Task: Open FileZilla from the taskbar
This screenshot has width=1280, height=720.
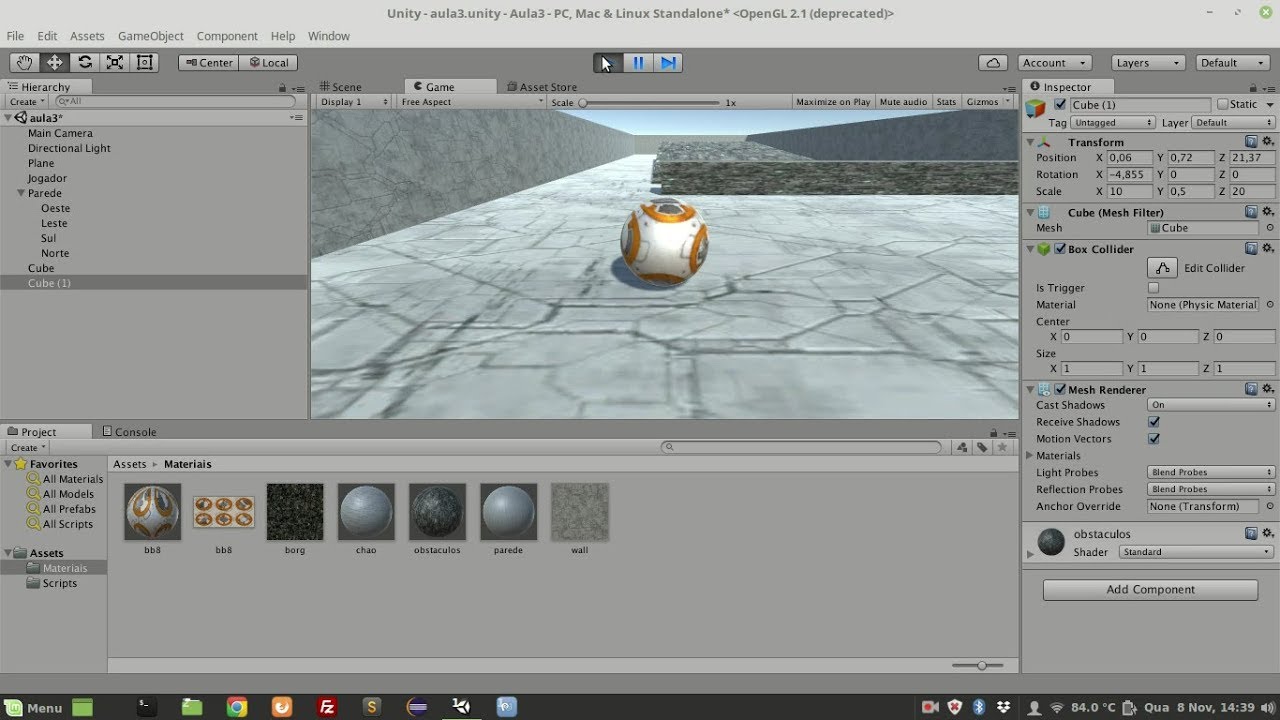Action: 327,707
